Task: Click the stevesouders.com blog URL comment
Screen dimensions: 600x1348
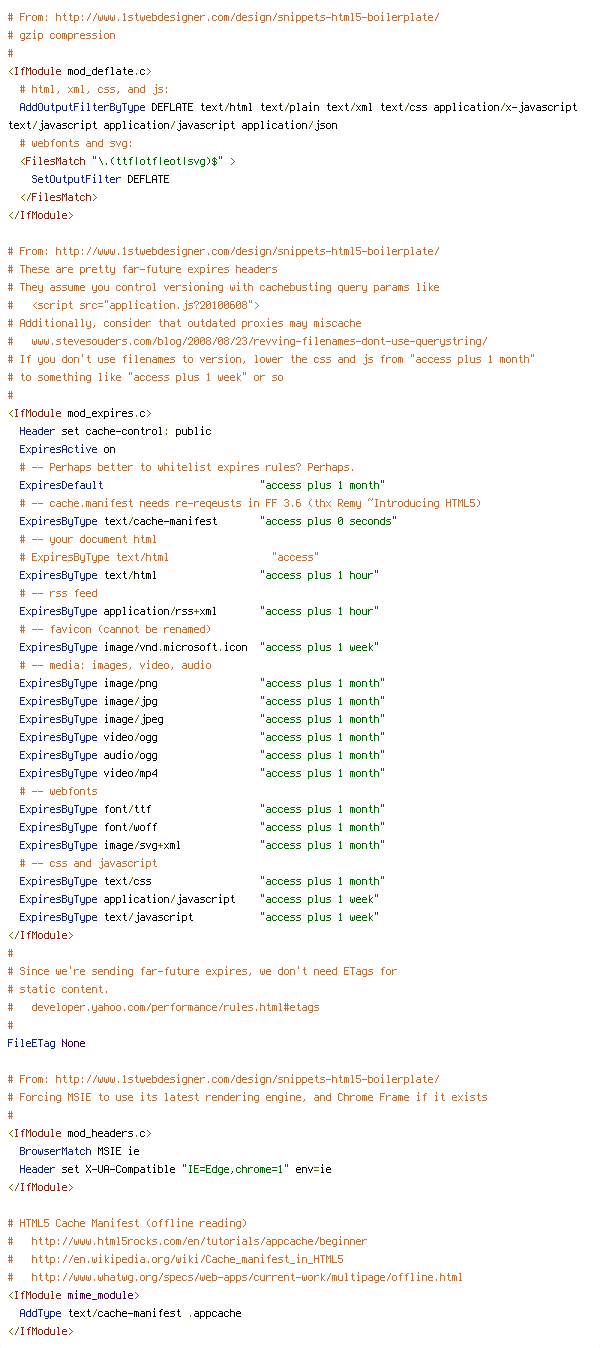Action: 259,341
